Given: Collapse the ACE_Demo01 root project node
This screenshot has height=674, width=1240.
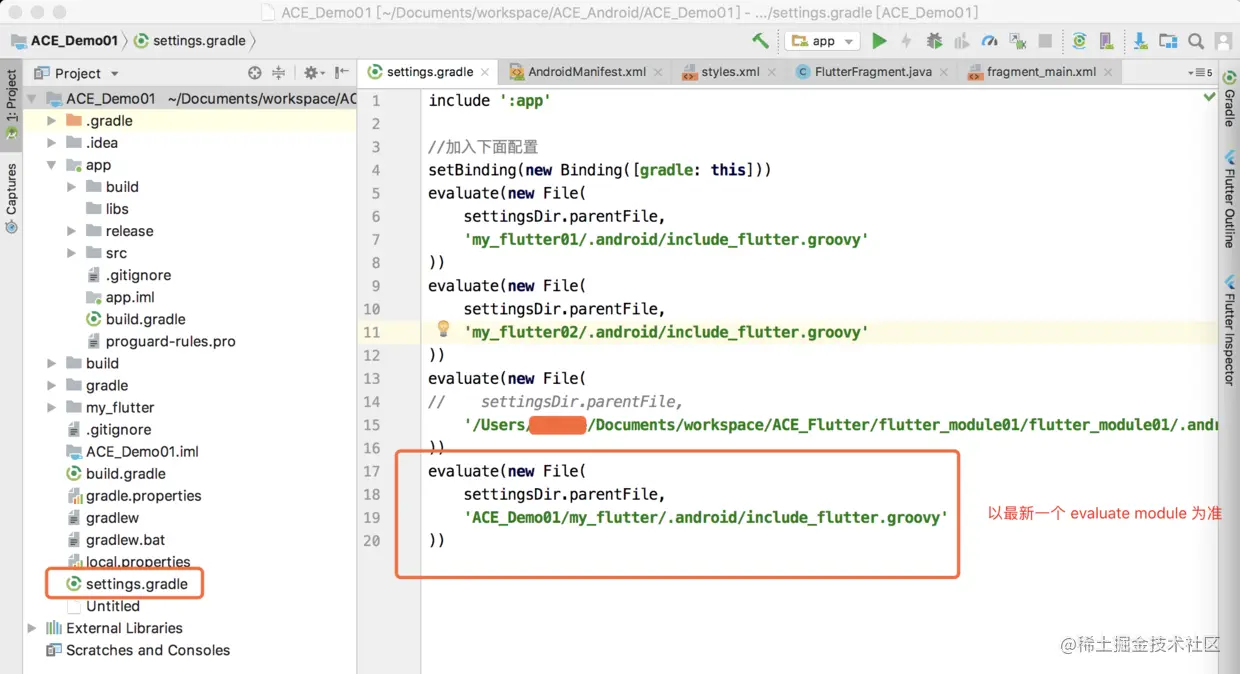Looking at the screenshot, I should click(x=32, y=99).
